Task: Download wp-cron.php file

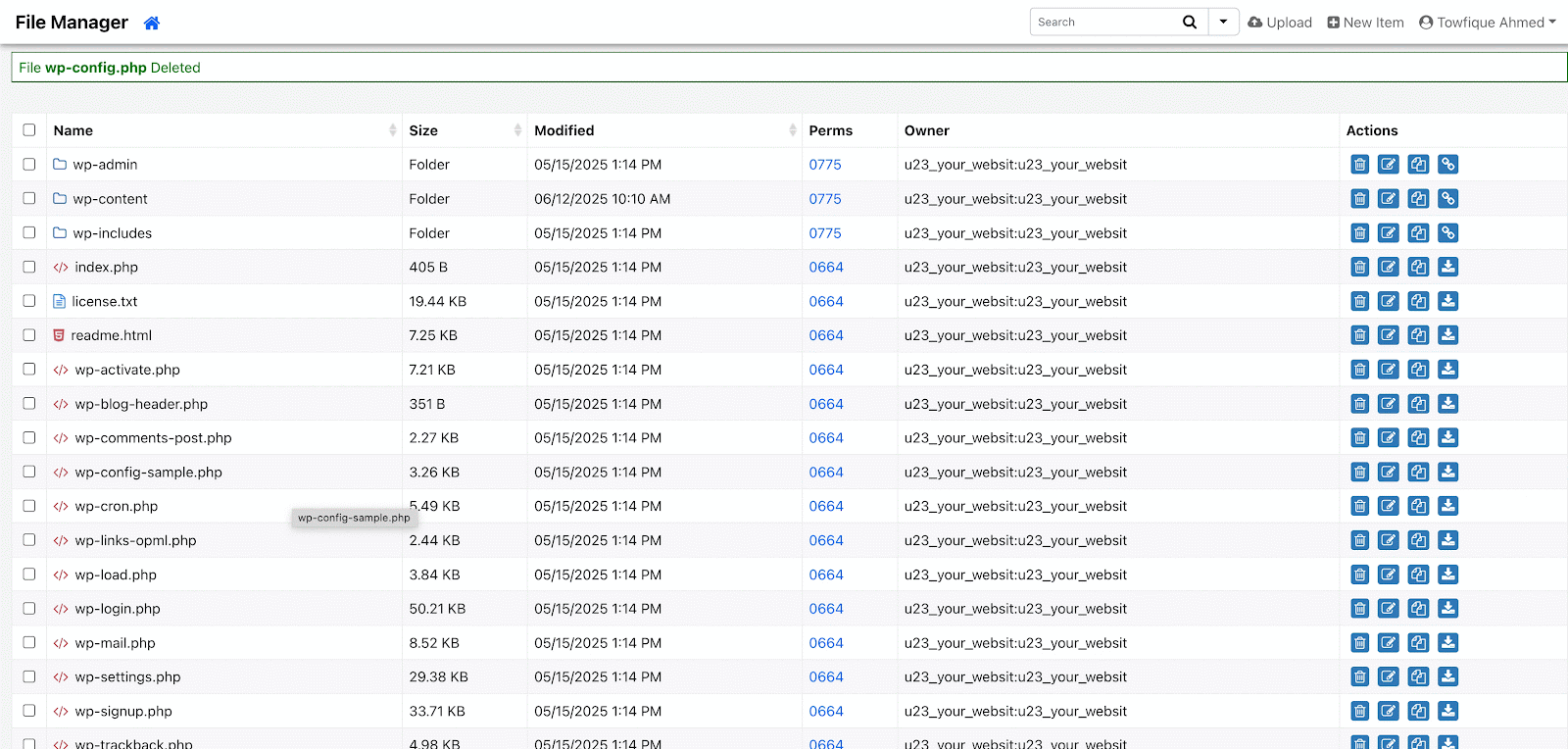Action: point(1448,506)
